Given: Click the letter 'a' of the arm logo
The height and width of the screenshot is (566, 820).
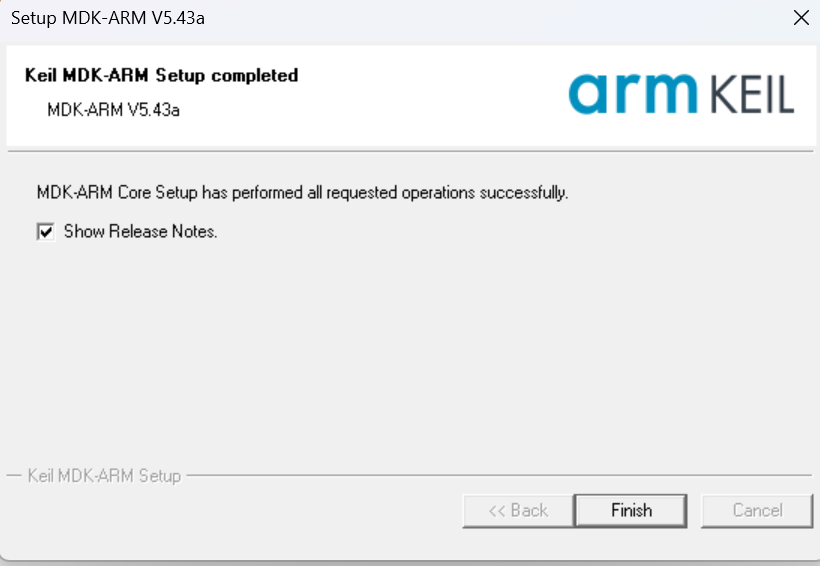Looking at the screenshot, I should (x=589, y=94).
